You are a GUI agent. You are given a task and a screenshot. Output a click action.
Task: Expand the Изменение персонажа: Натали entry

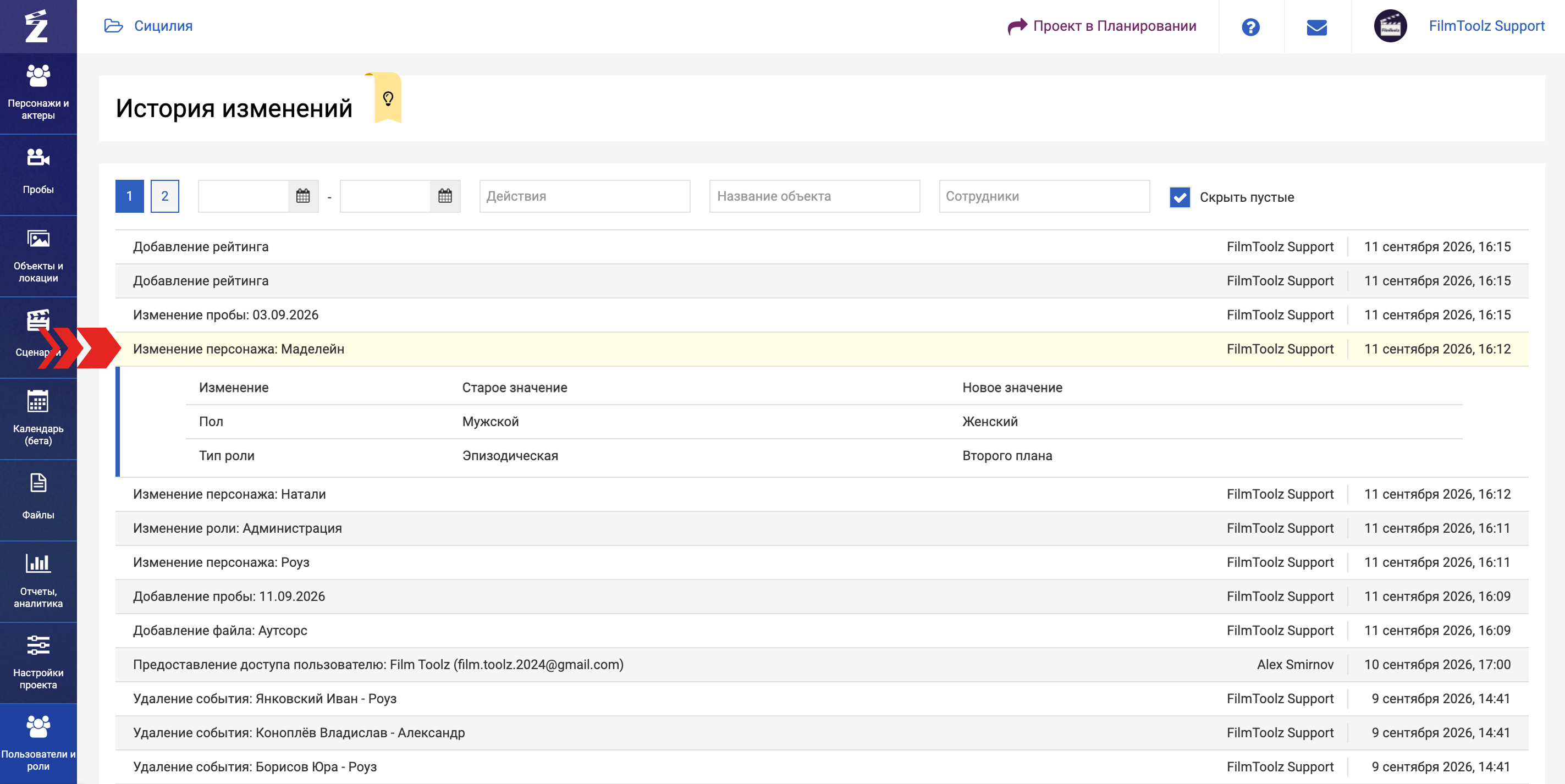point(822,494)
